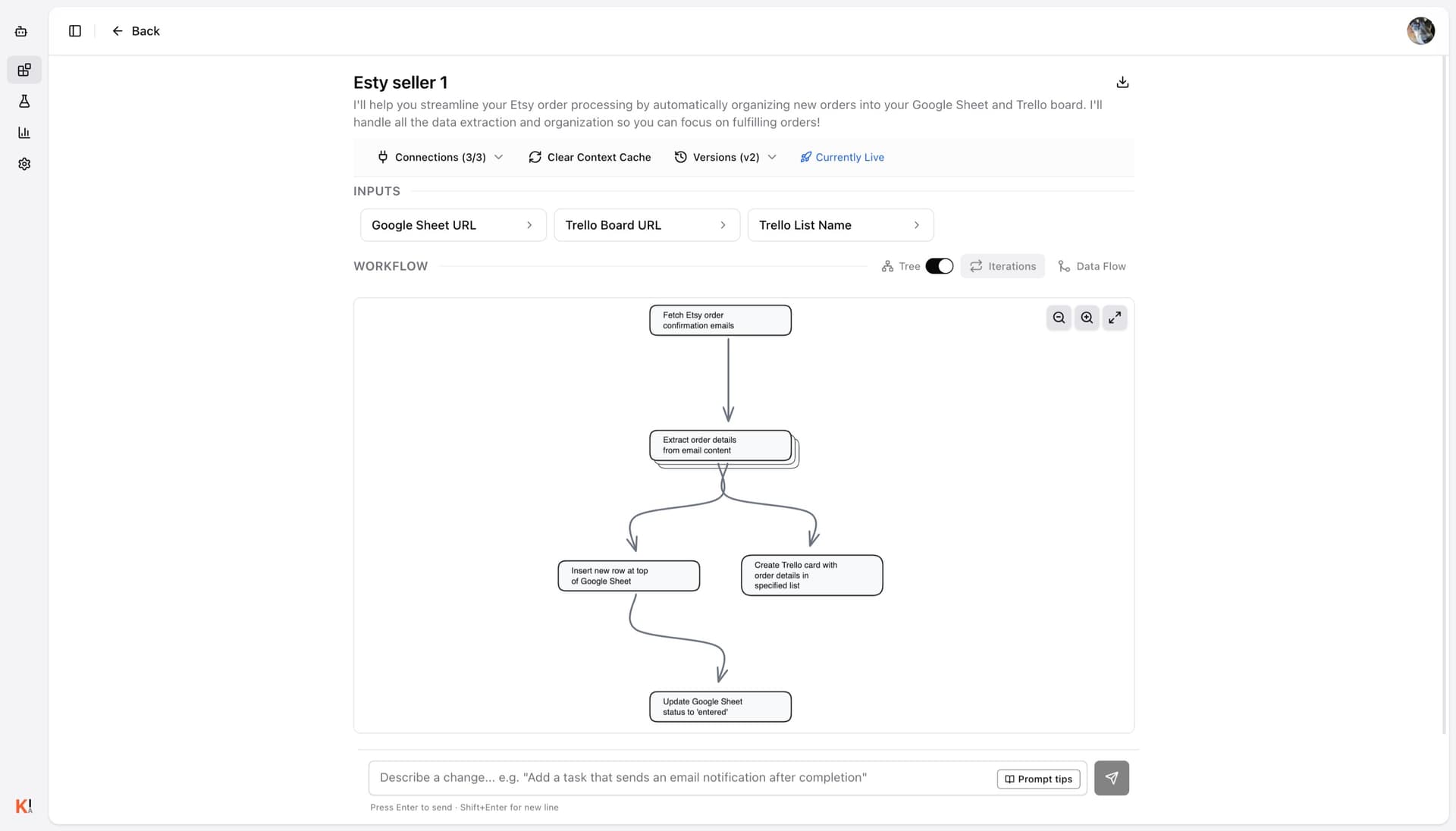Switch to Data Flow view

click(1092, 266)
